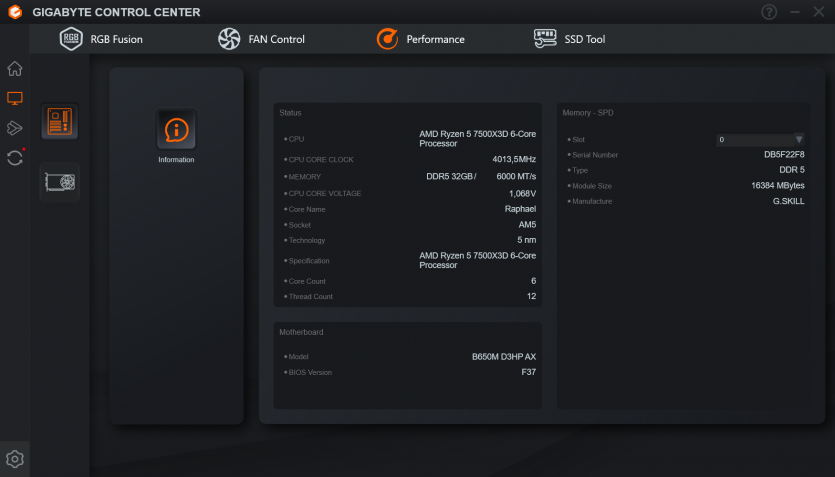The image size is (835, 477).
Task: Open the SSD Tool tab
Action: 570,39
